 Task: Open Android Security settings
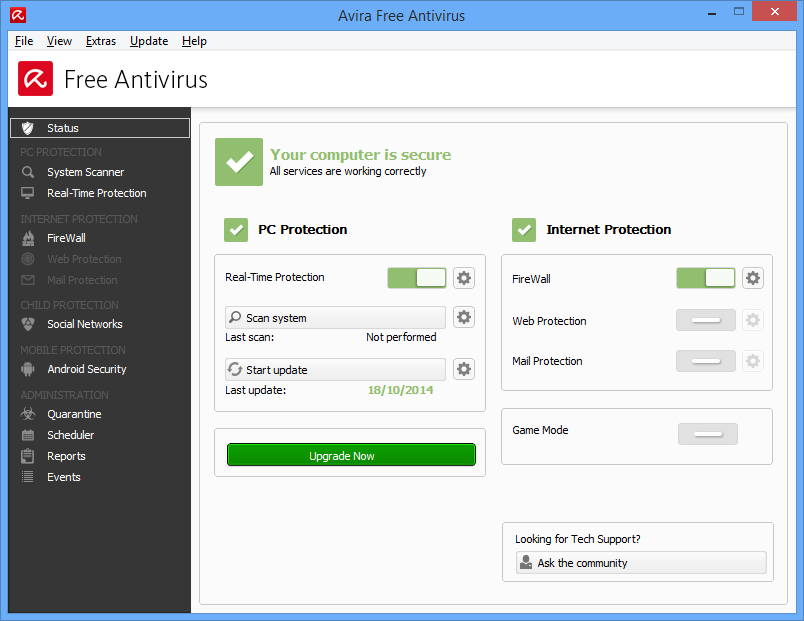pyautogui.click(x=88, y=369)
